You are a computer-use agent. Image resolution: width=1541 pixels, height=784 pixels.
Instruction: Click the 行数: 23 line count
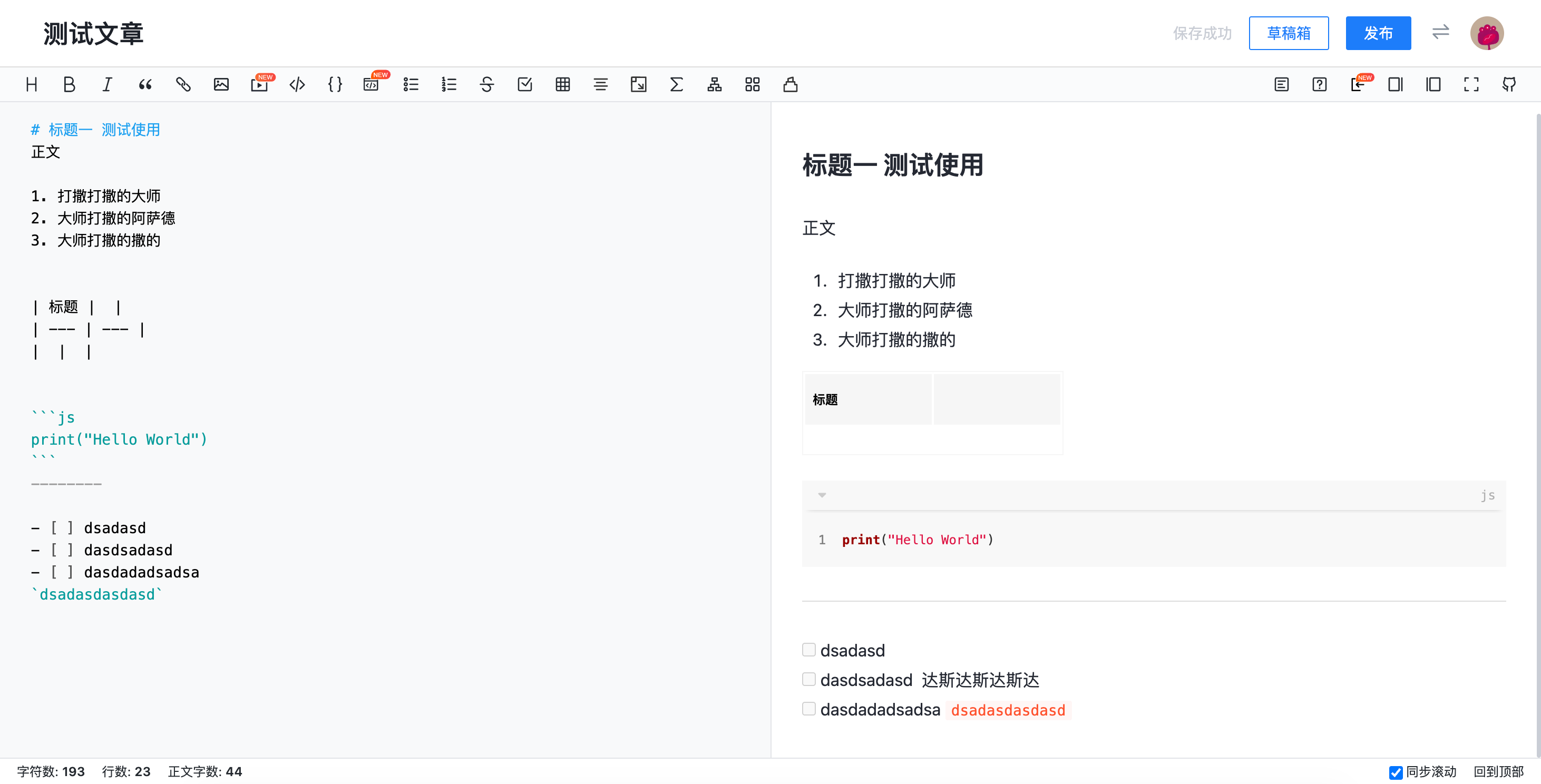pos(126,771)
